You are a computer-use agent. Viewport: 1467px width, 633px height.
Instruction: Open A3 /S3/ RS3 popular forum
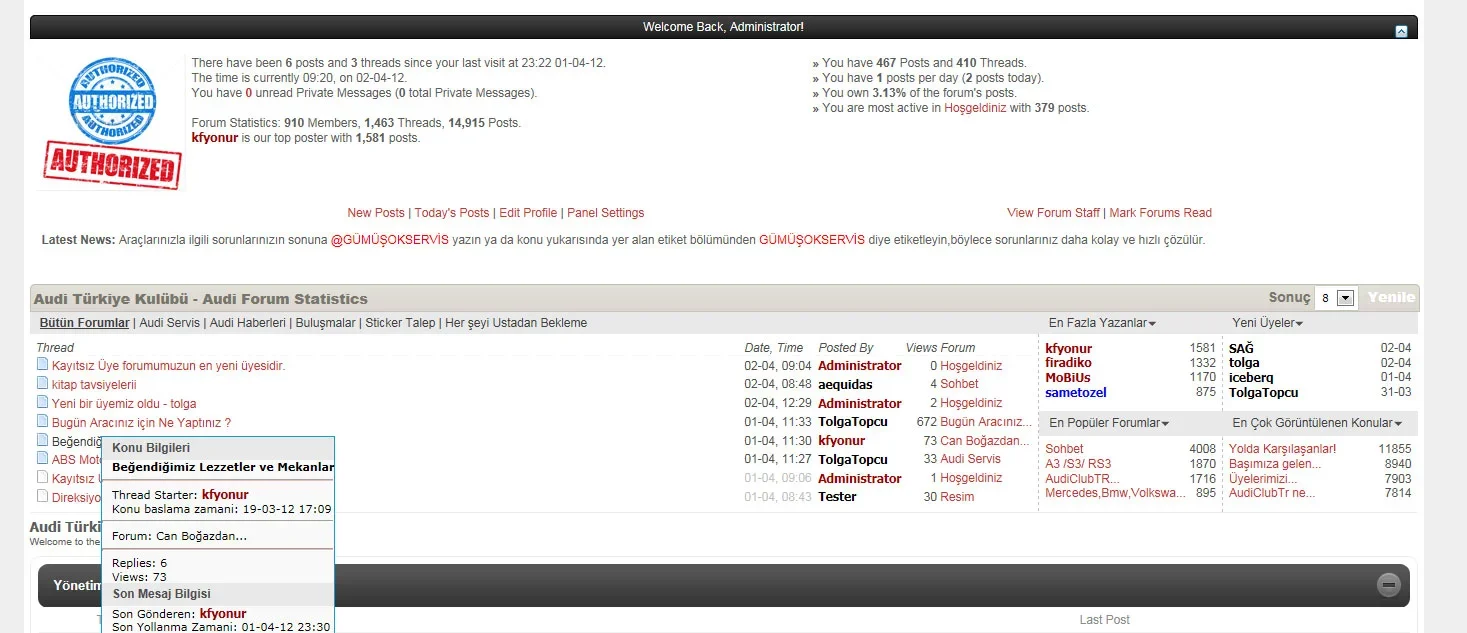(1078, 464)
